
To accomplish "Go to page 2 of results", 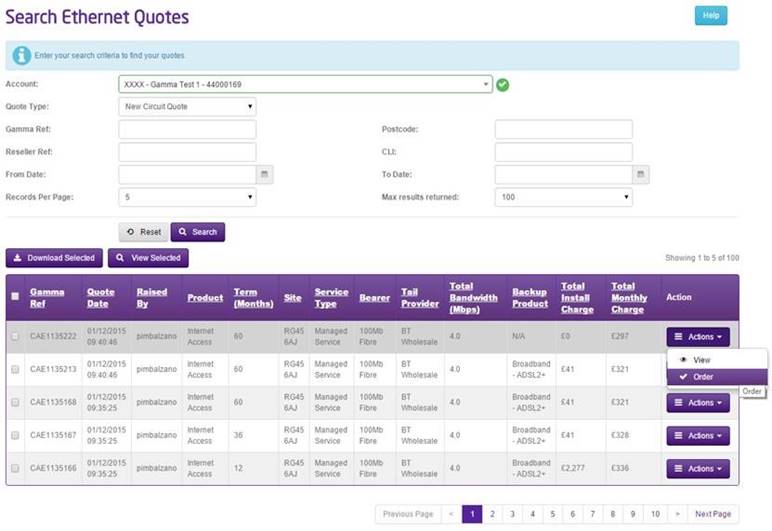I will (492, 514).
